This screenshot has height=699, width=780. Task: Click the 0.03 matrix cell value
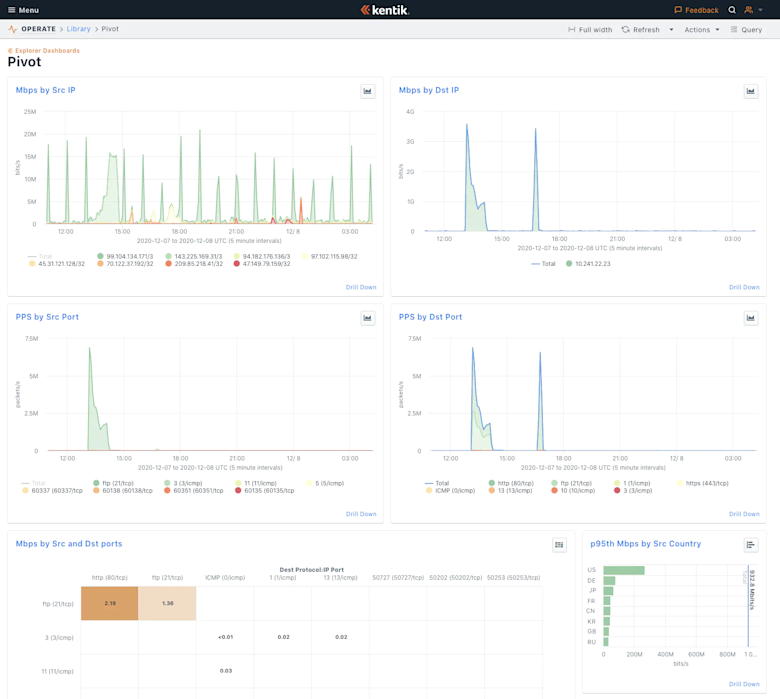pos(226,671)
